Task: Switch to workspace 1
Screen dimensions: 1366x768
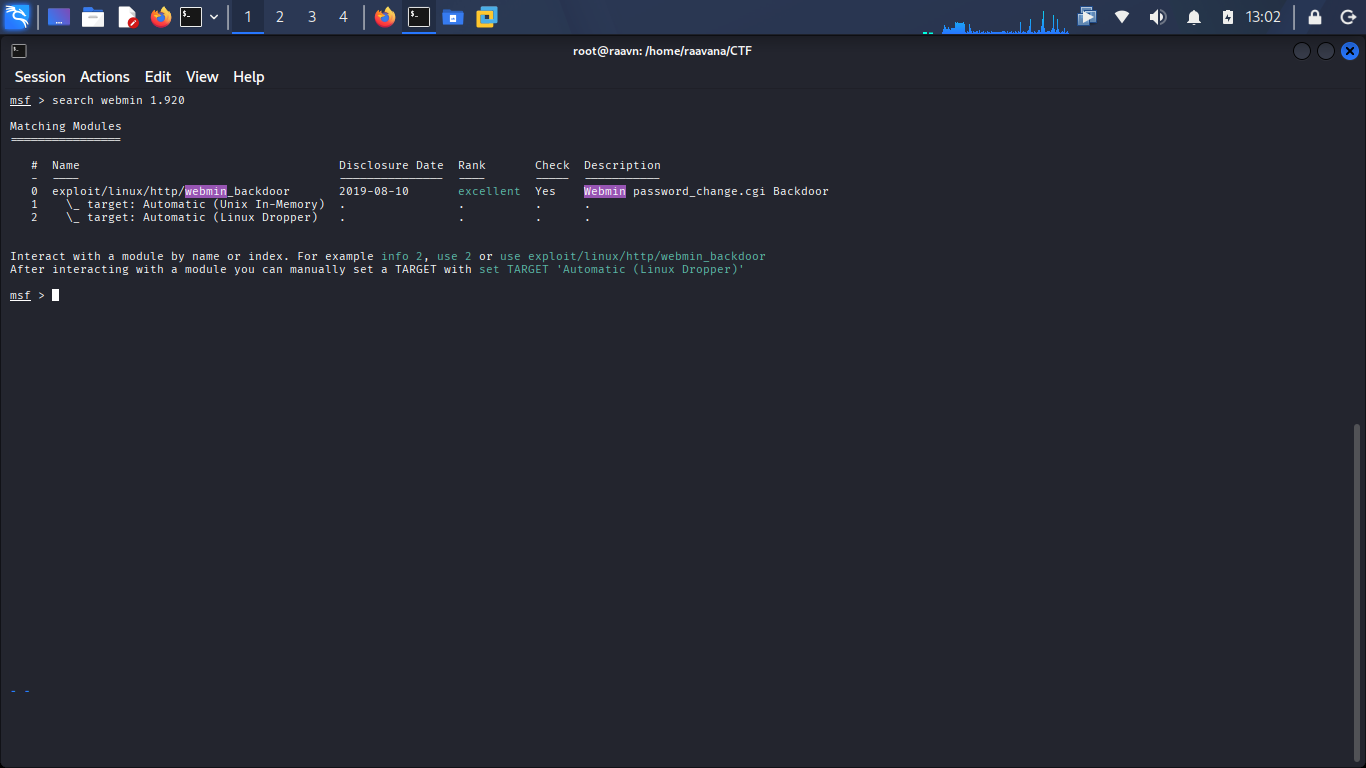Action: (x=248, y=17)
